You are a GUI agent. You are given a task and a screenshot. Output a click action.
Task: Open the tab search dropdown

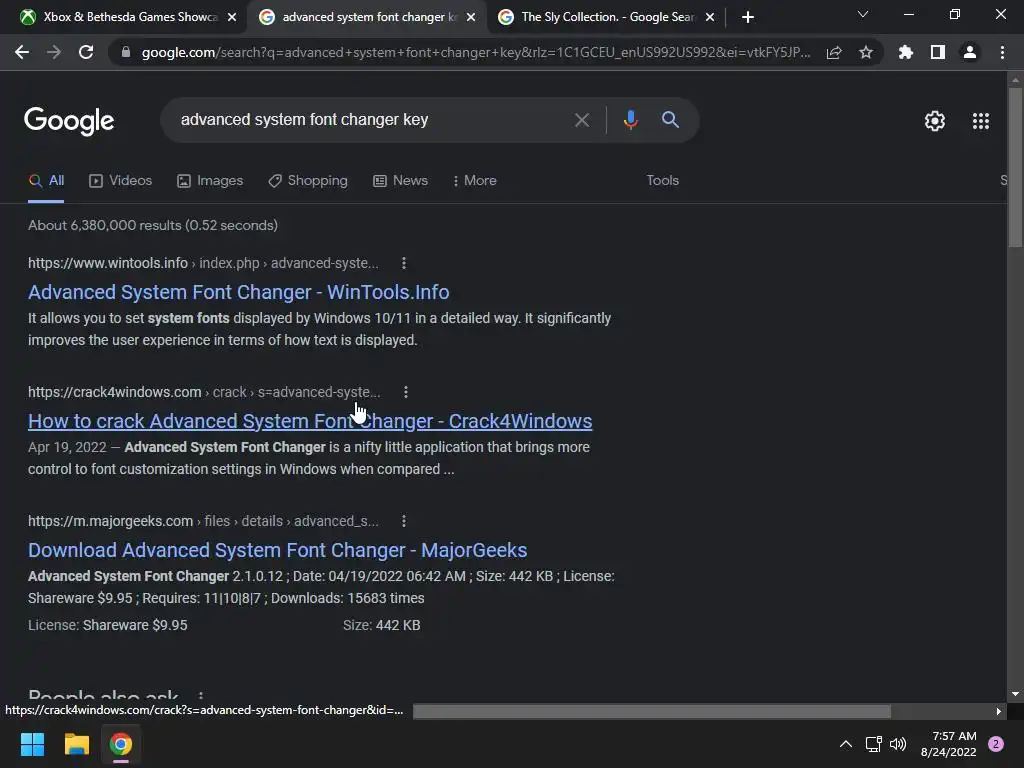[x=863, y=14]
